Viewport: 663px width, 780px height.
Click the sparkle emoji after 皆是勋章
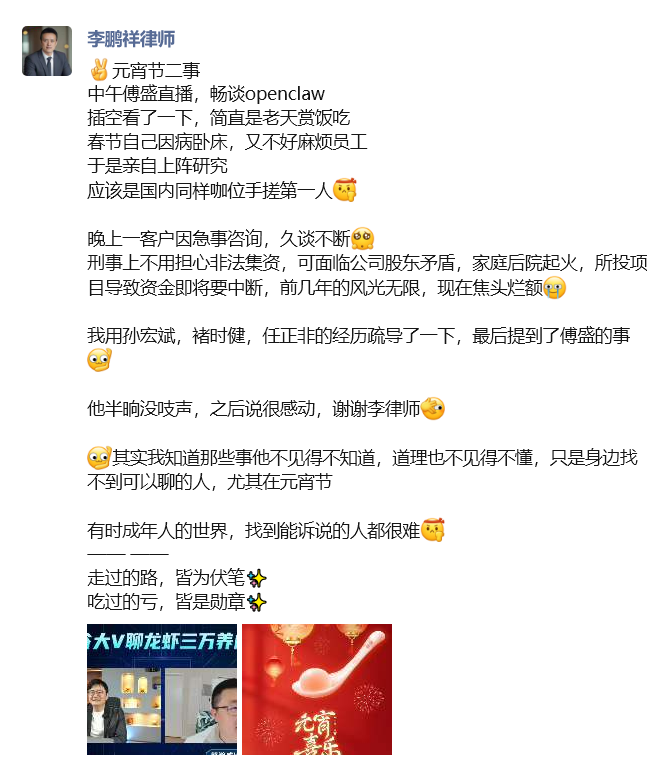257,602
